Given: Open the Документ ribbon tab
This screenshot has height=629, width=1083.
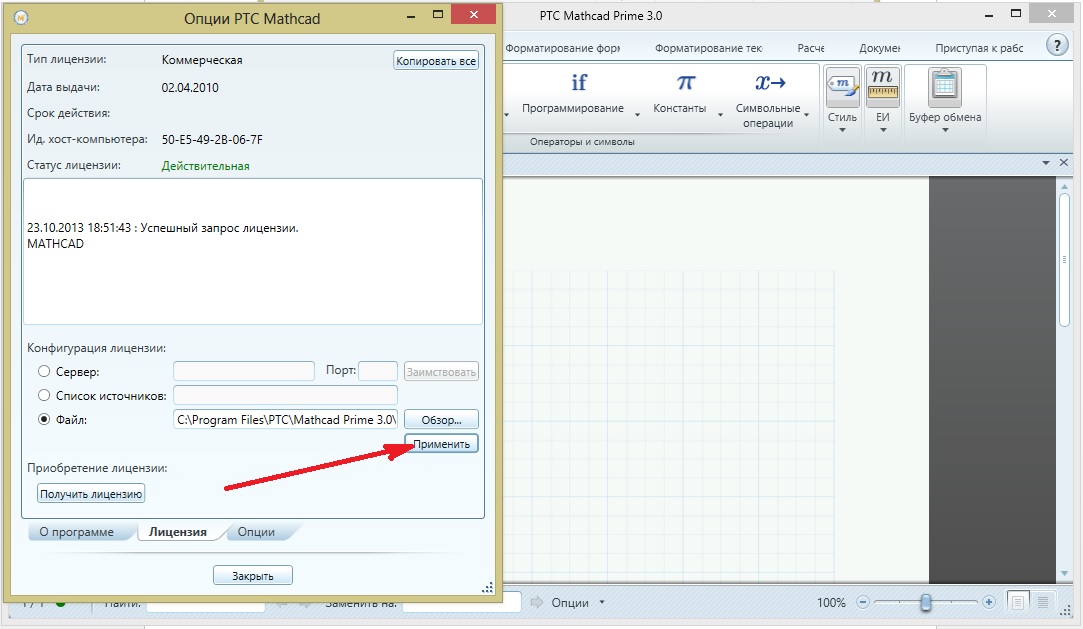Looking at the screenshot, I should 880,48.
